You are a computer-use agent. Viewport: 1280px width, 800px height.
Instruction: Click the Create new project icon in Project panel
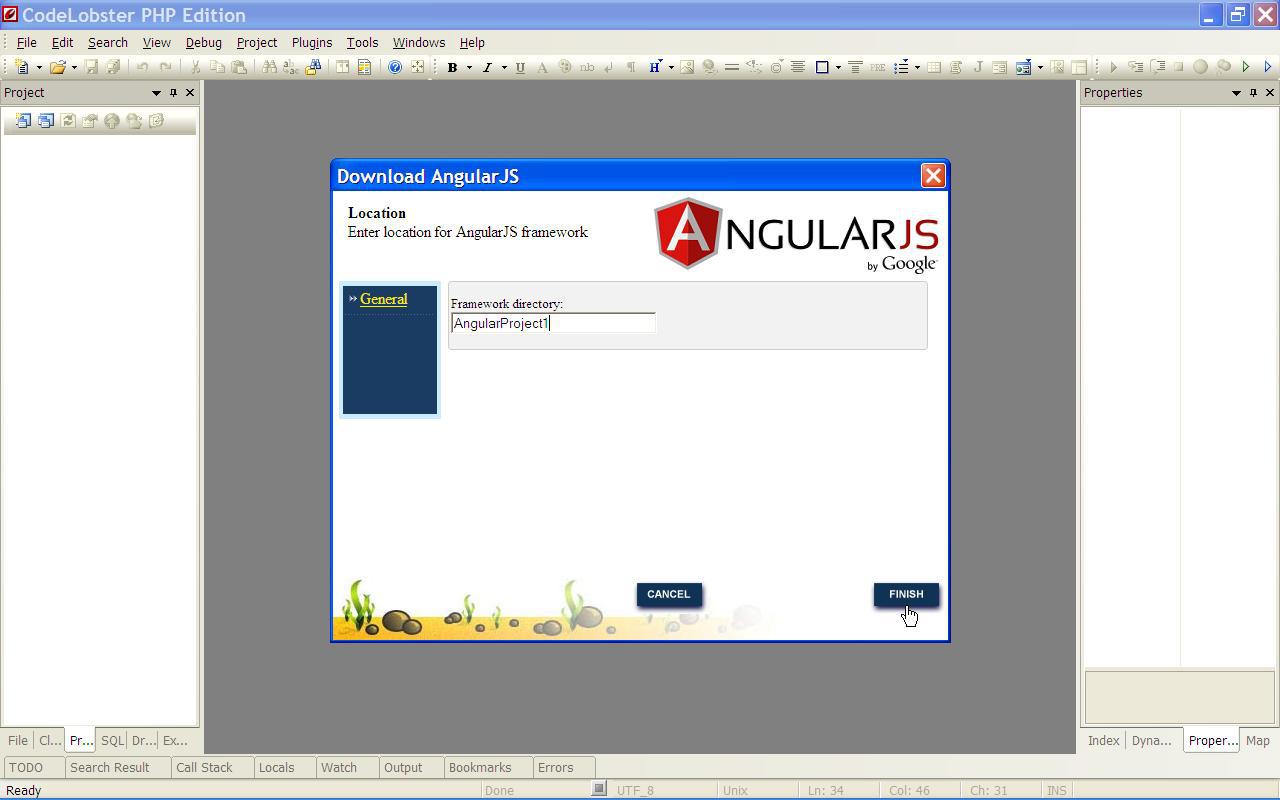tap(23, 120)
